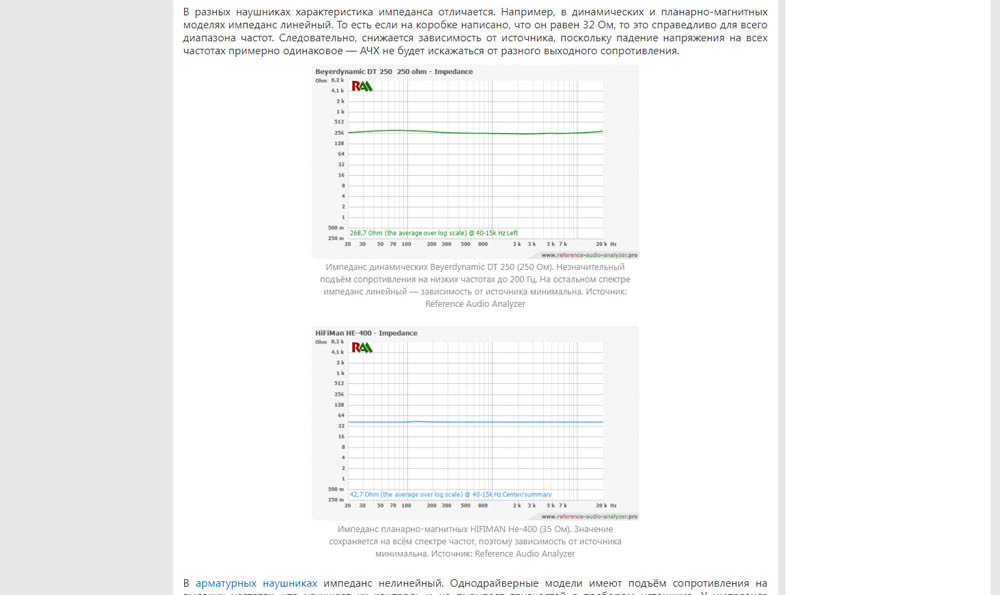Click the green '268,7 Ohm' average legend text
This screenshot has height=595, width=1000.
click(x=433, y=232)
